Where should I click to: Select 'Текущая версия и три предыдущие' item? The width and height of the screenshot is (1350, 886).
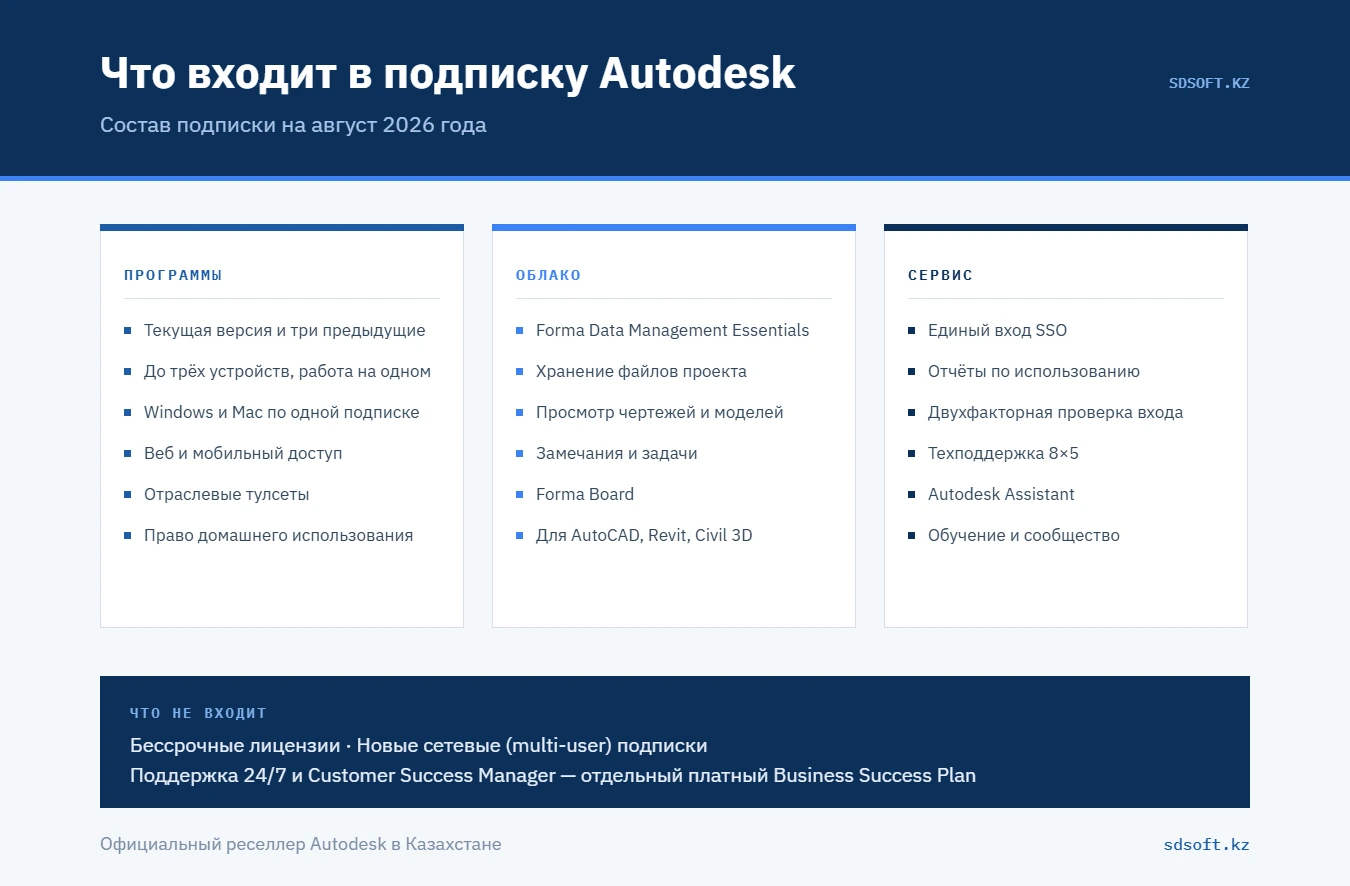(284, 330)
